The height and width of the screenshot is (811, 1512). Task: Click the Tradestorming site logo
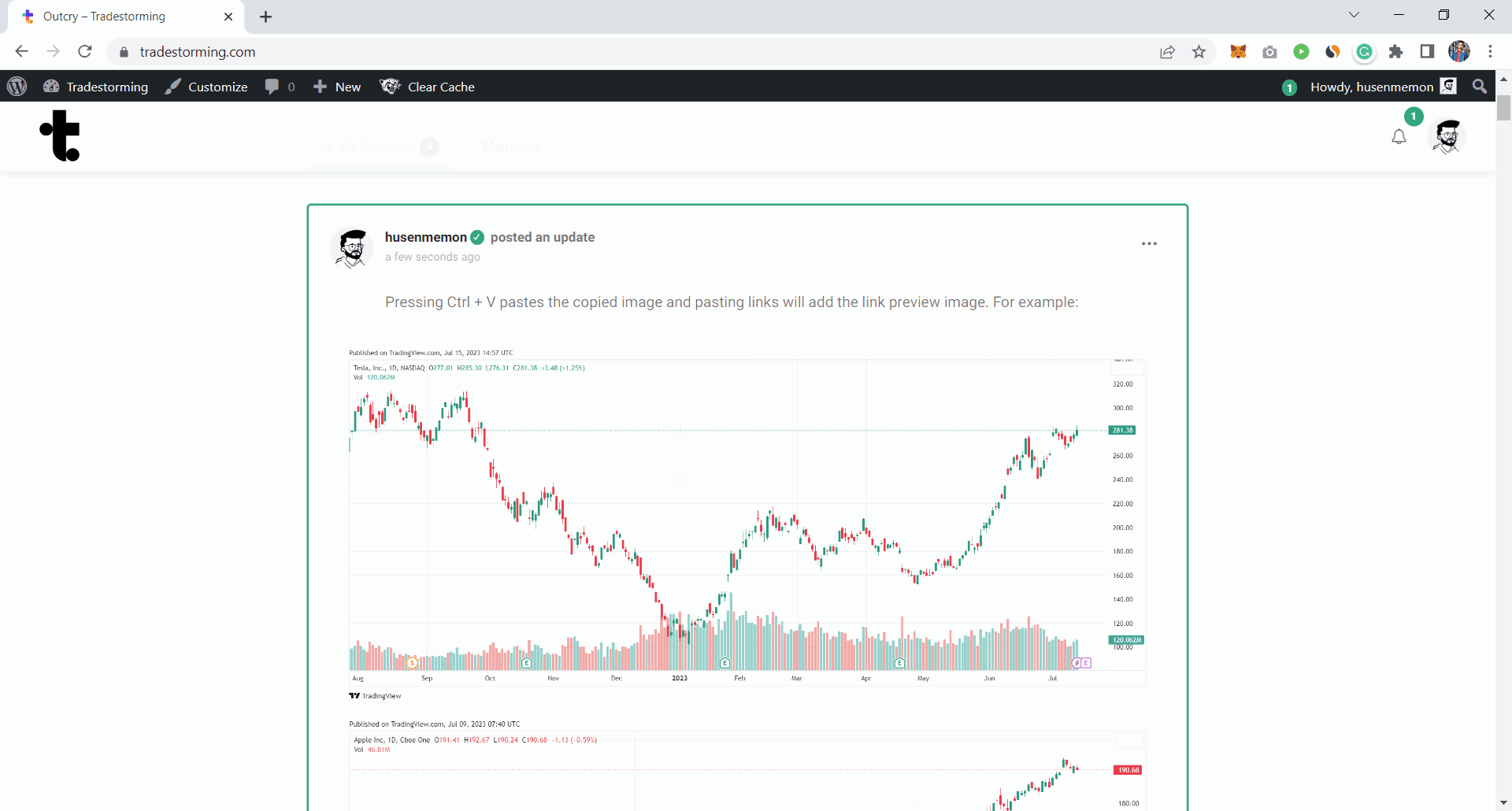pyautogui.click(x=61, y=135)
